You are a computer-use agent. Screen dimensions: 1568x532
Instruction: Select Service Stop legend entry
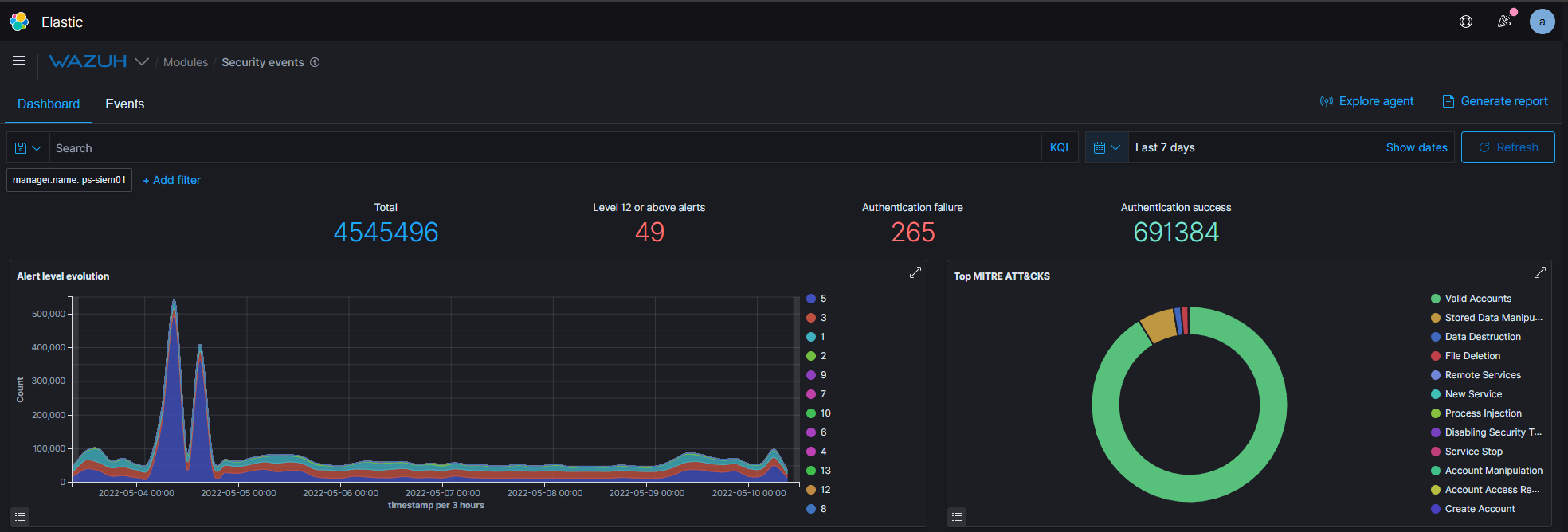(x=1467, y=452)
